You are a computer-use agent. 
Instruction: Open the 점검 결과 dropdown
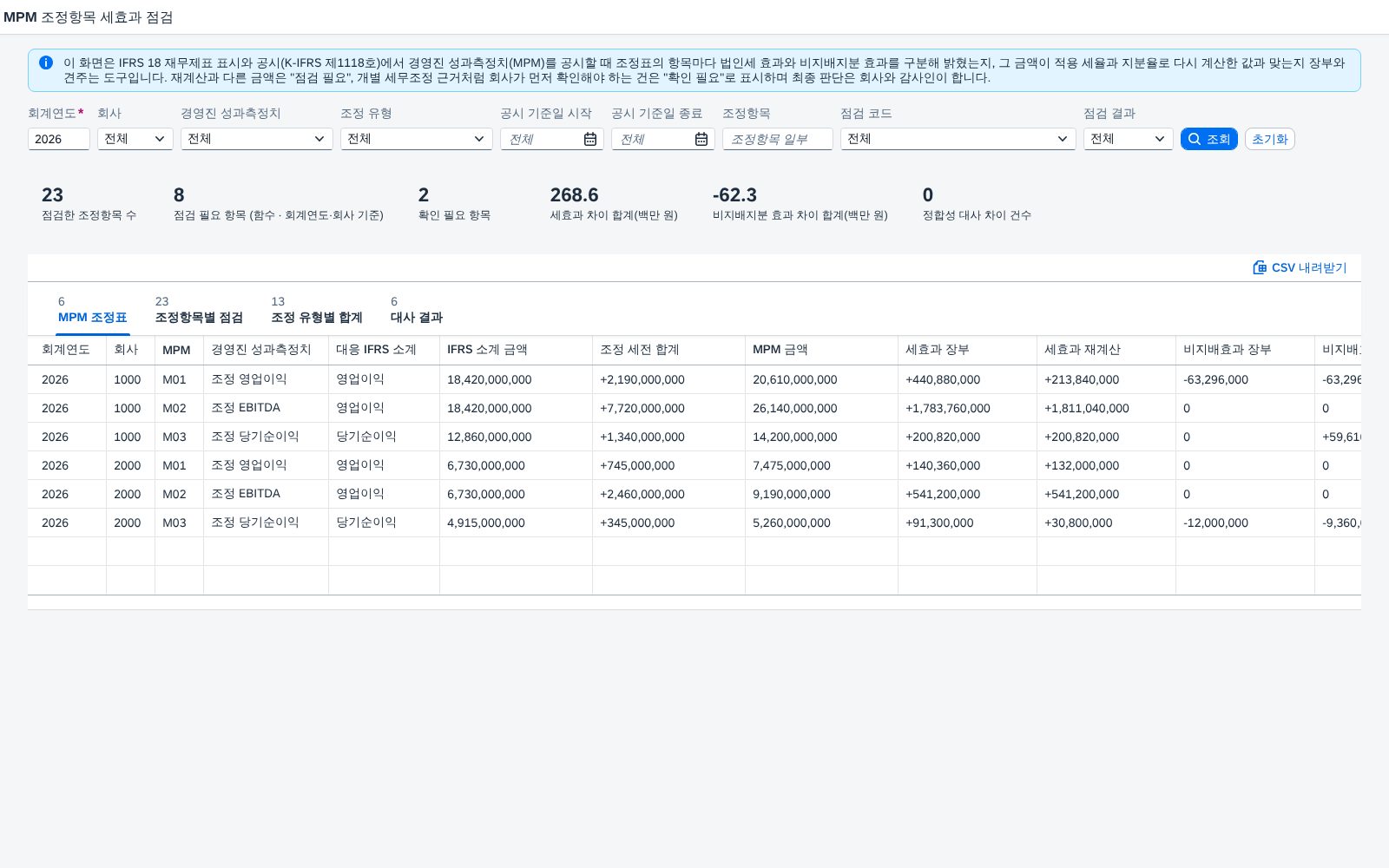1129,139
